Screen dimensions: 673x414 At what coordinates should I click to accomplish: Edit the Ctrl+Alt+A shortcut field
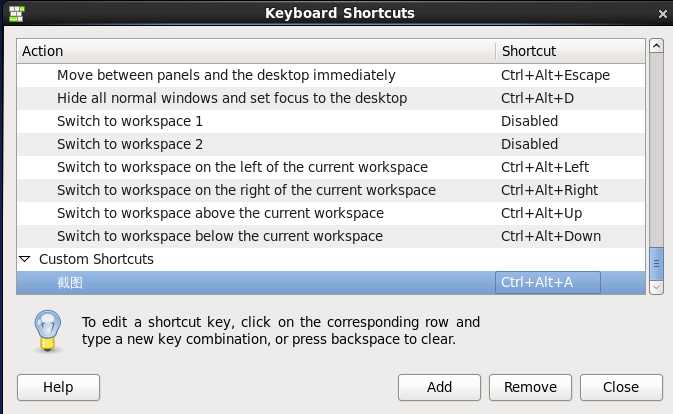click(x=548, y=283)
